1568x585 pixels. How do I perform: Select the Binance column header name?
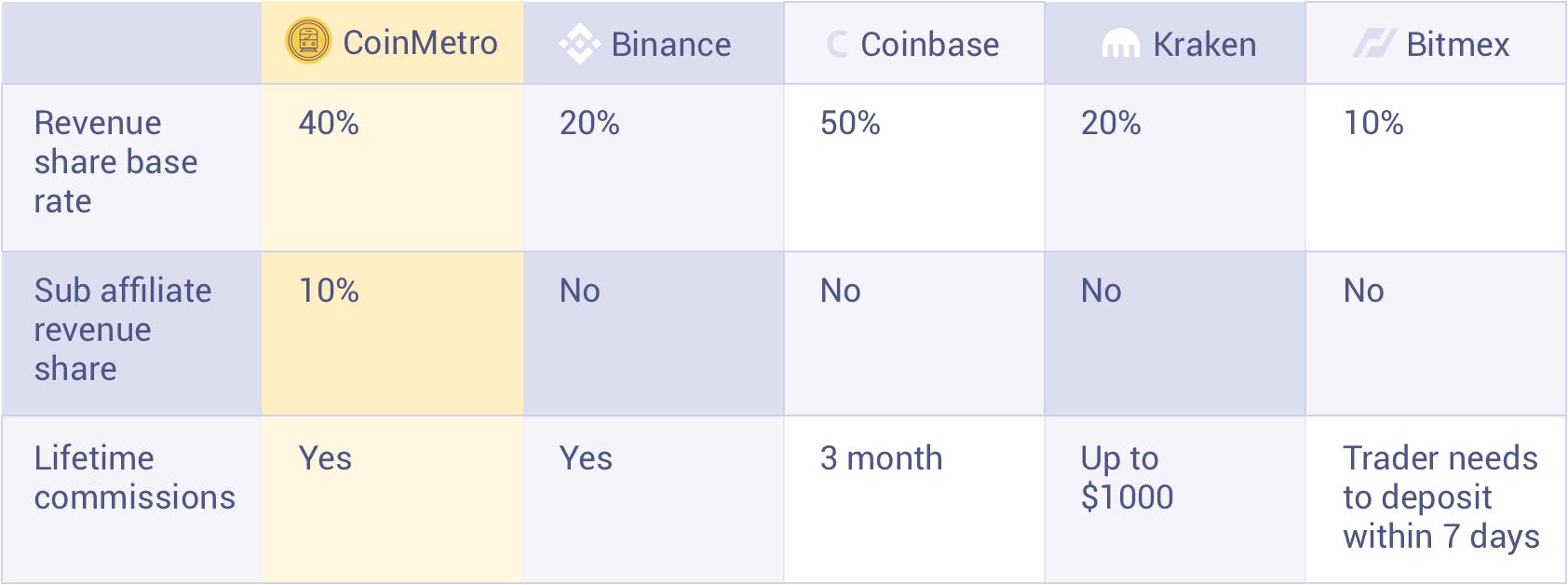coord(670,45)
